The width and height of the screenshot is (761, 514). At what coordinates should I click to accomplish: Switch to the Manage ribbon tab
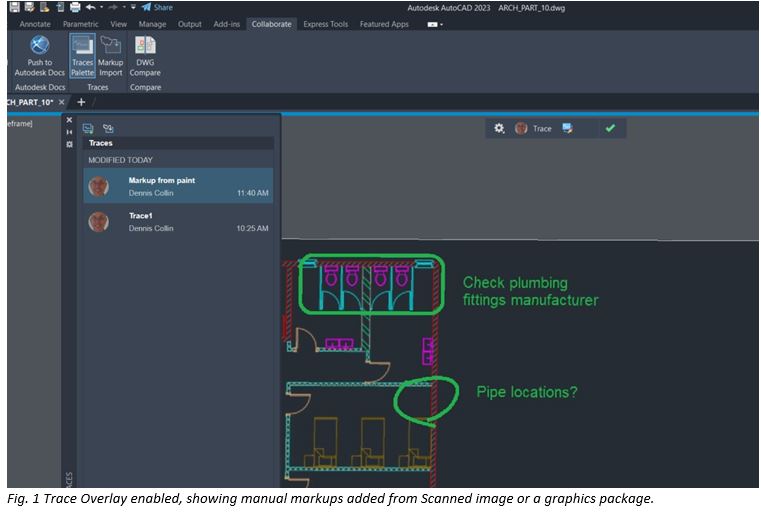(x=152, y=24)
